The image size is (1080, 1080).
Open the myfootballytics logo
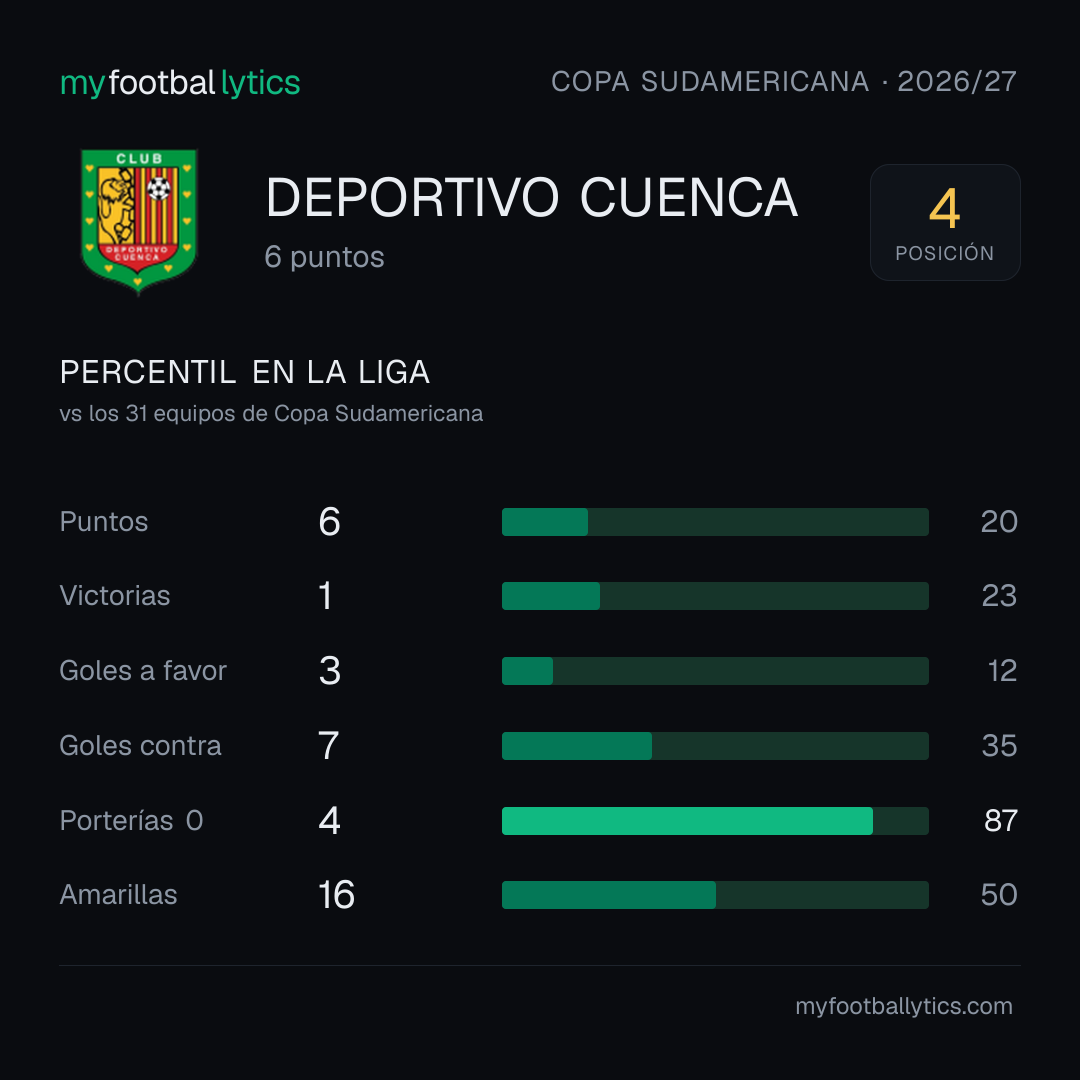click(x=180, y=83)
